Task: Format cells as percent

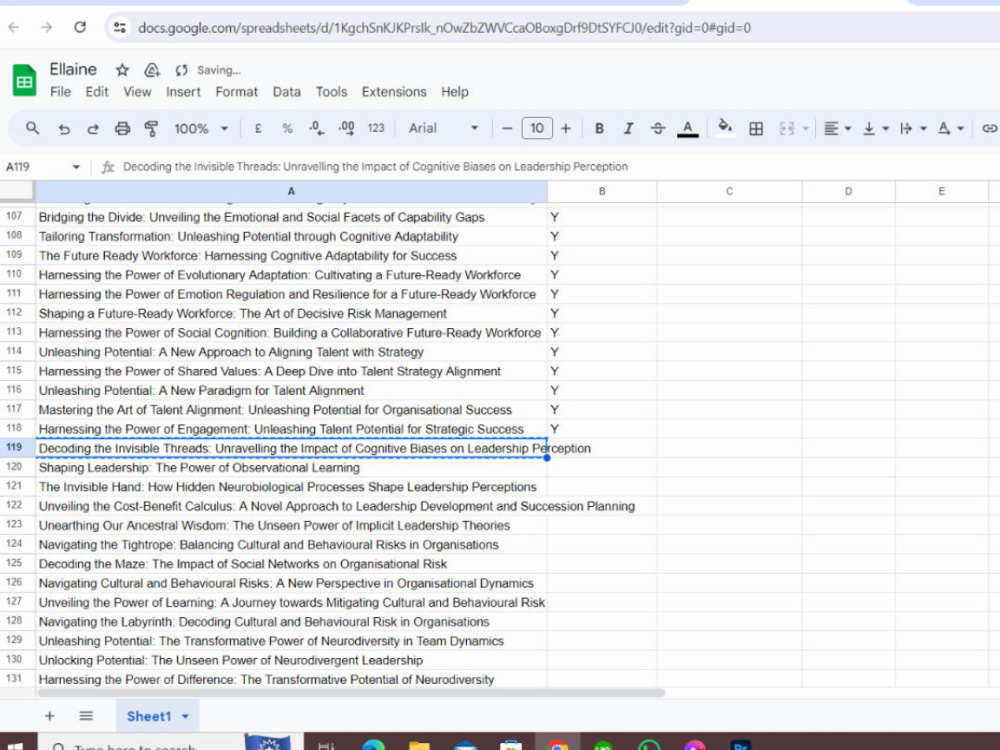Action: [x=287, y=128]
